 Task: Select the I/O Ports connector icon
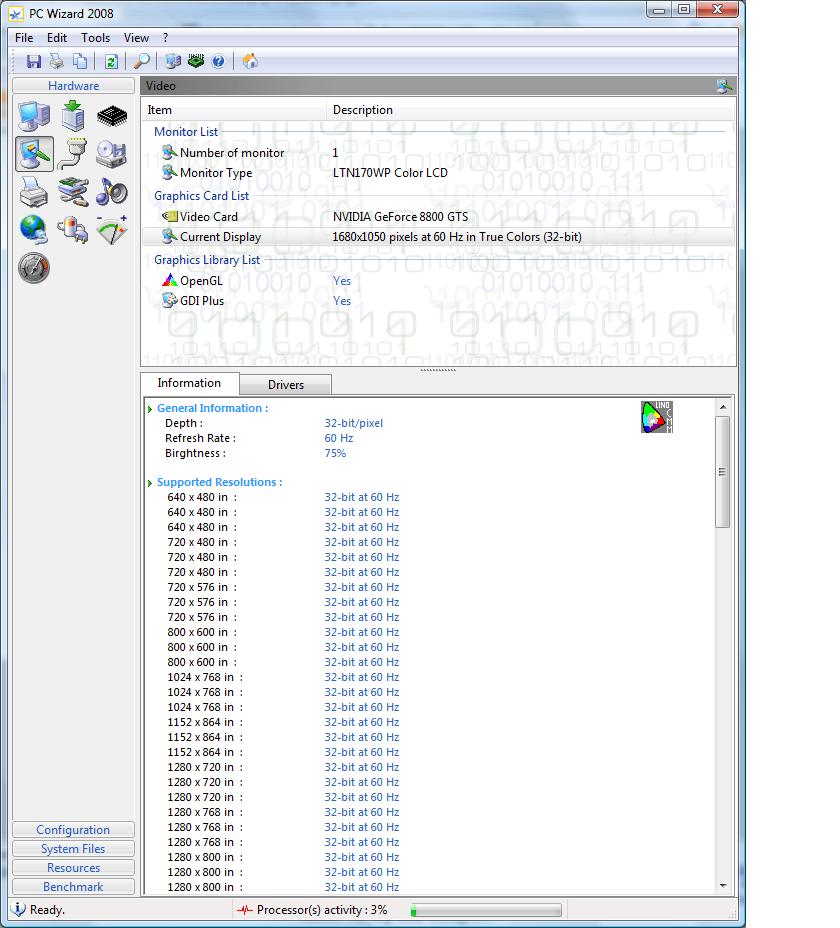[x=73, y=154]
